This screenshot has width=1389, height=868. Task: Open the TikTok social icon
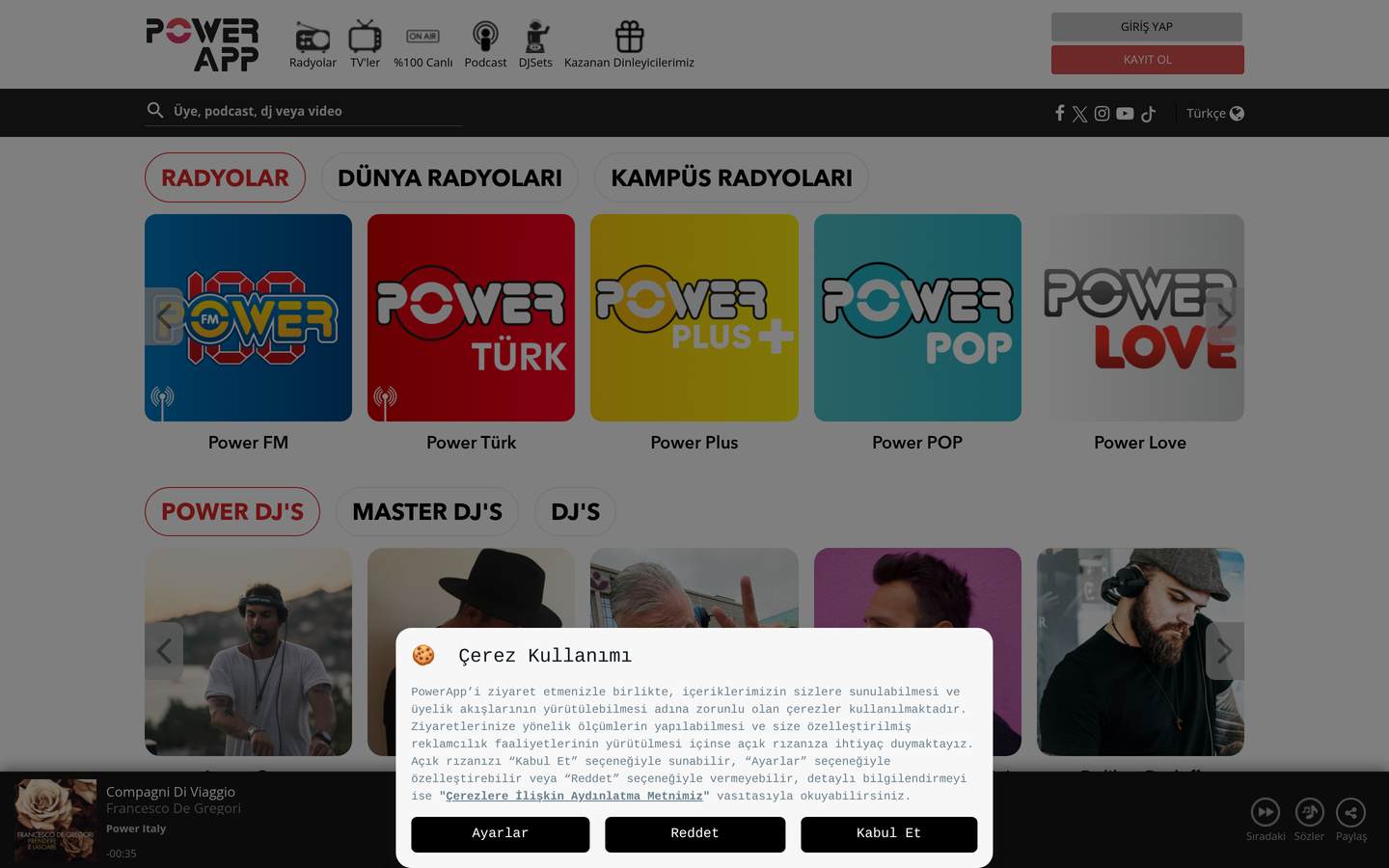pos(1148,114)
